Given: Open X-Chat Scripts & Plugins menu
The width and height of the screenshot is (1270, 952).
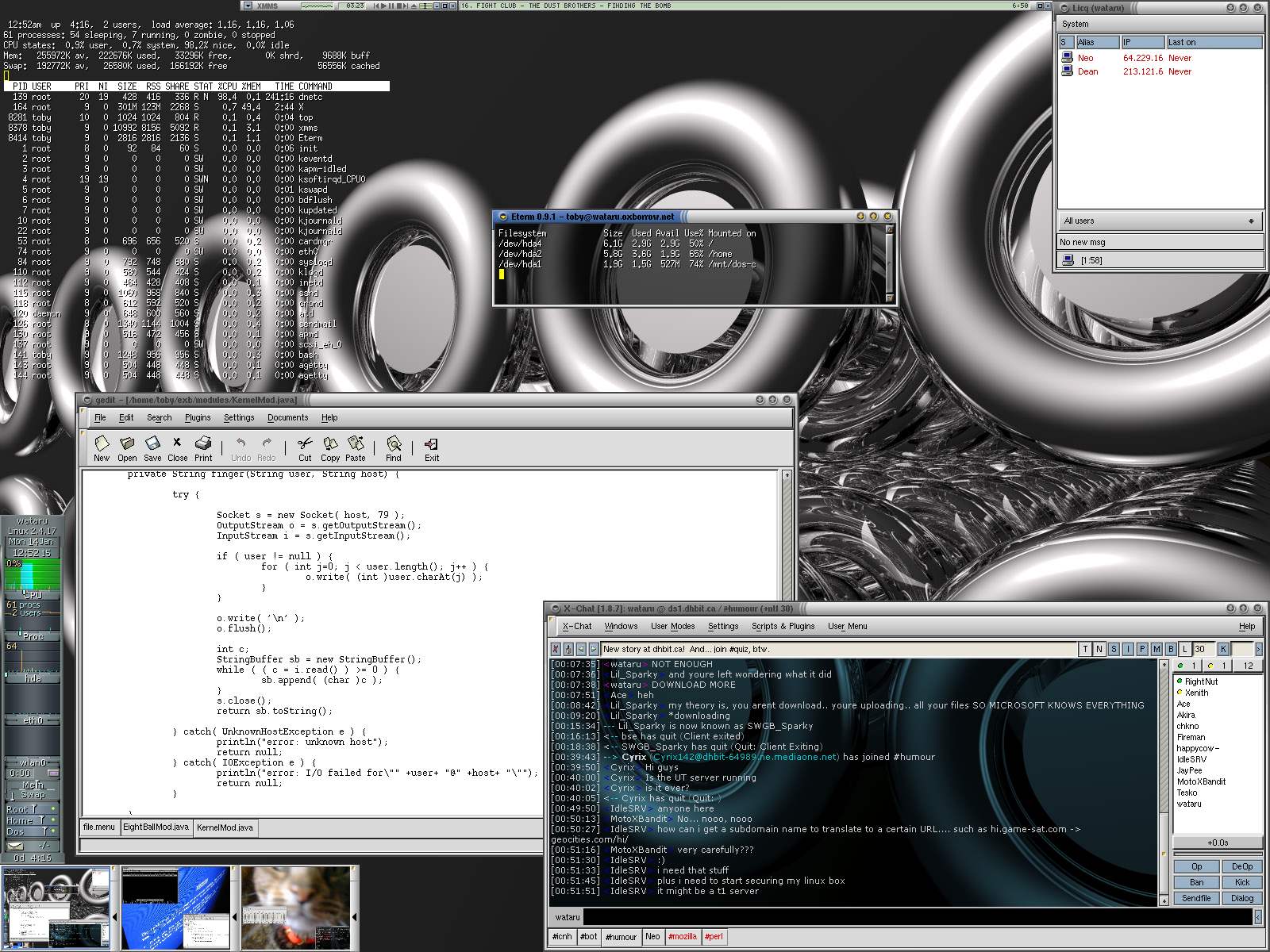Looking at the screenshot, I should tap(783, 626).
